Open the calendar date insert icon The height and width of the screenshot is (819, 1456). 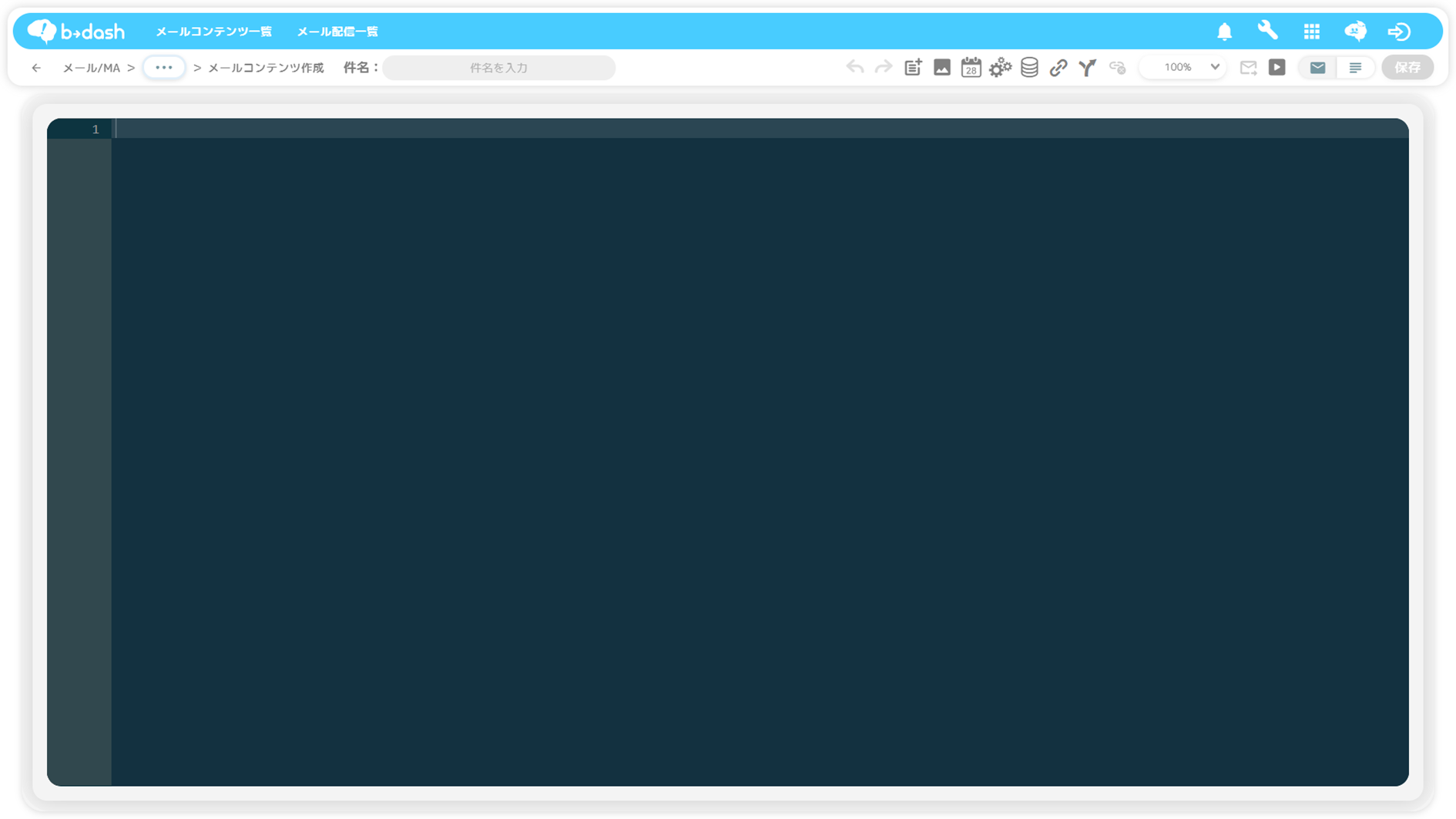pyautogui.click(x=971, y=67)
